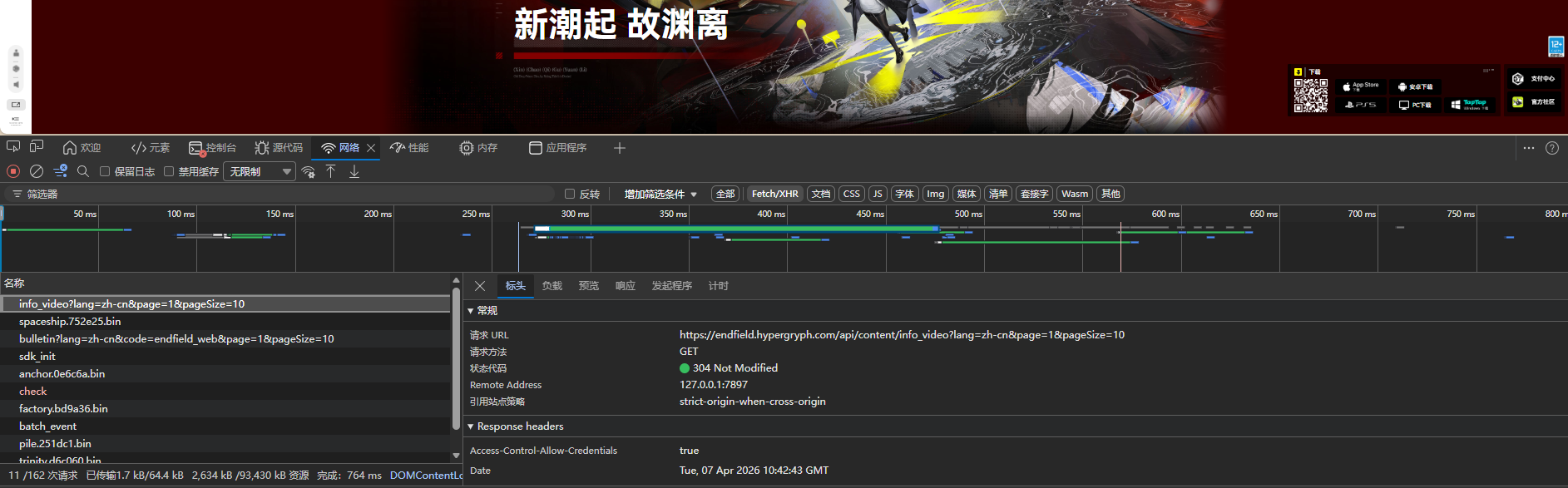The height and width of the screenshot is (488, 1568).
Task: Click the PC下载 button
Action: click(x=1415, y=105)
